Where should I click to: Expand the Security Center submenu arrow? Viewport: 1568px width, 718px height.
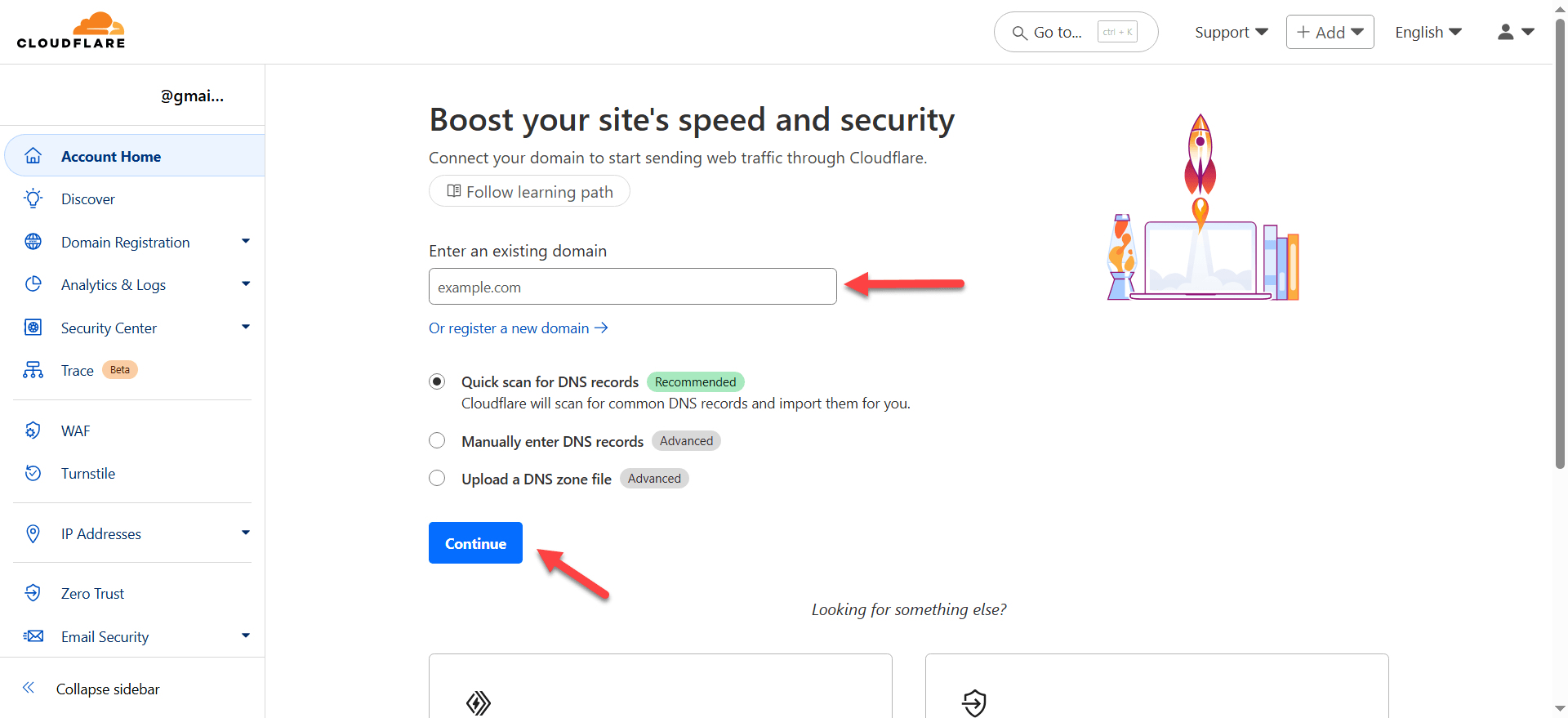(246, 327)
